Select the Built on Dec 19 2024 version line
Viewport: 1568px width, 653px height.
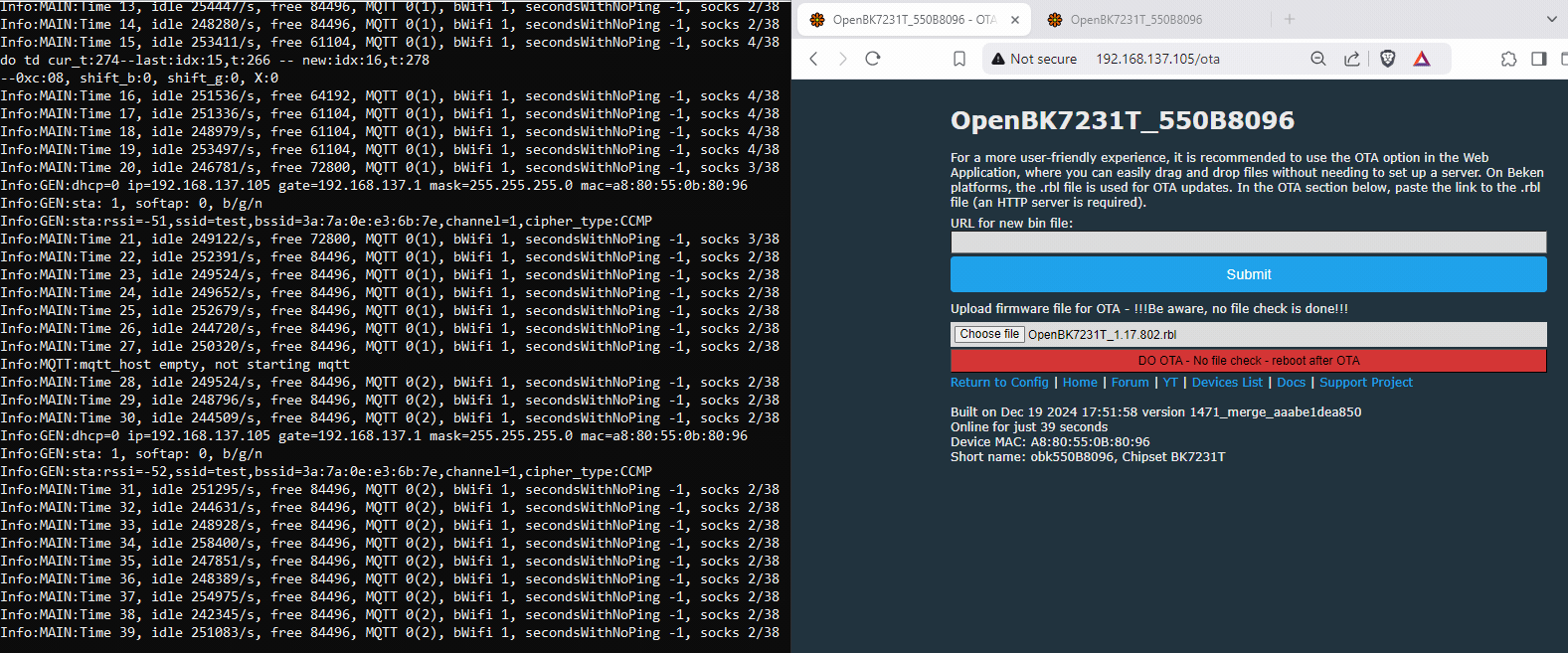pos(1156,411)
